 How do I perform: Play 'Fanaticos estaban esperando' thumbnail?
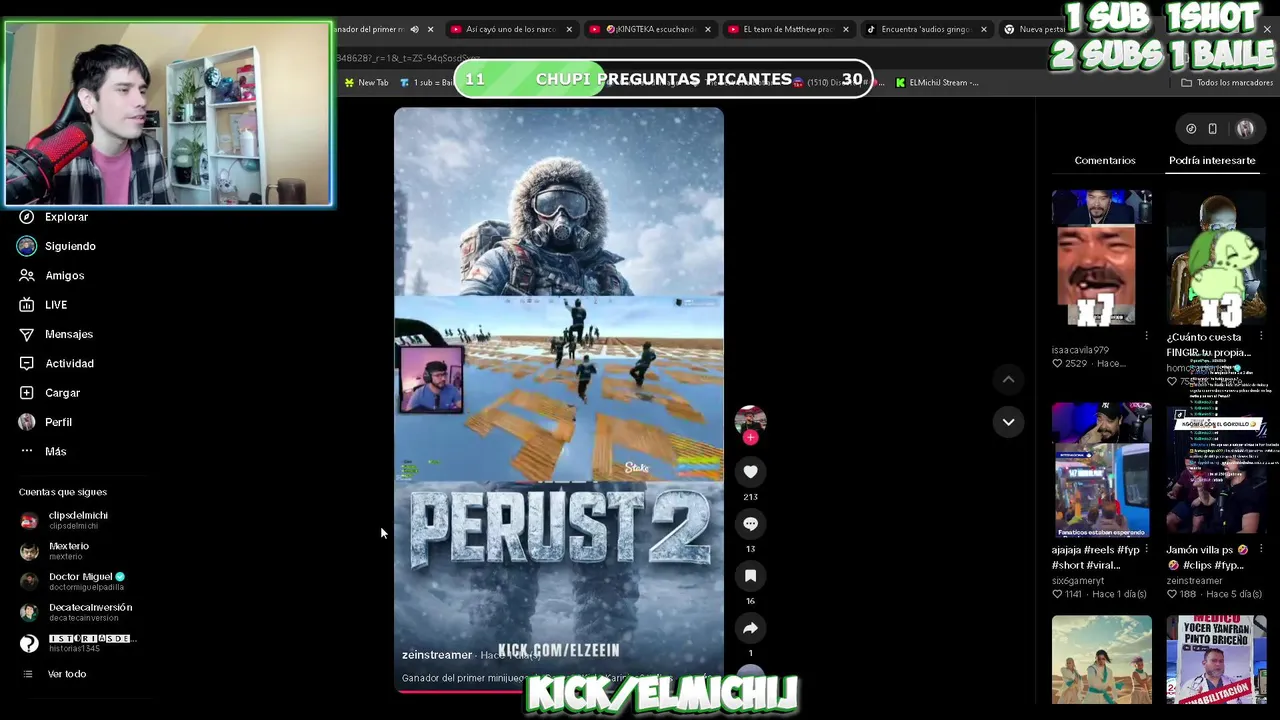tap(1101, 470)
